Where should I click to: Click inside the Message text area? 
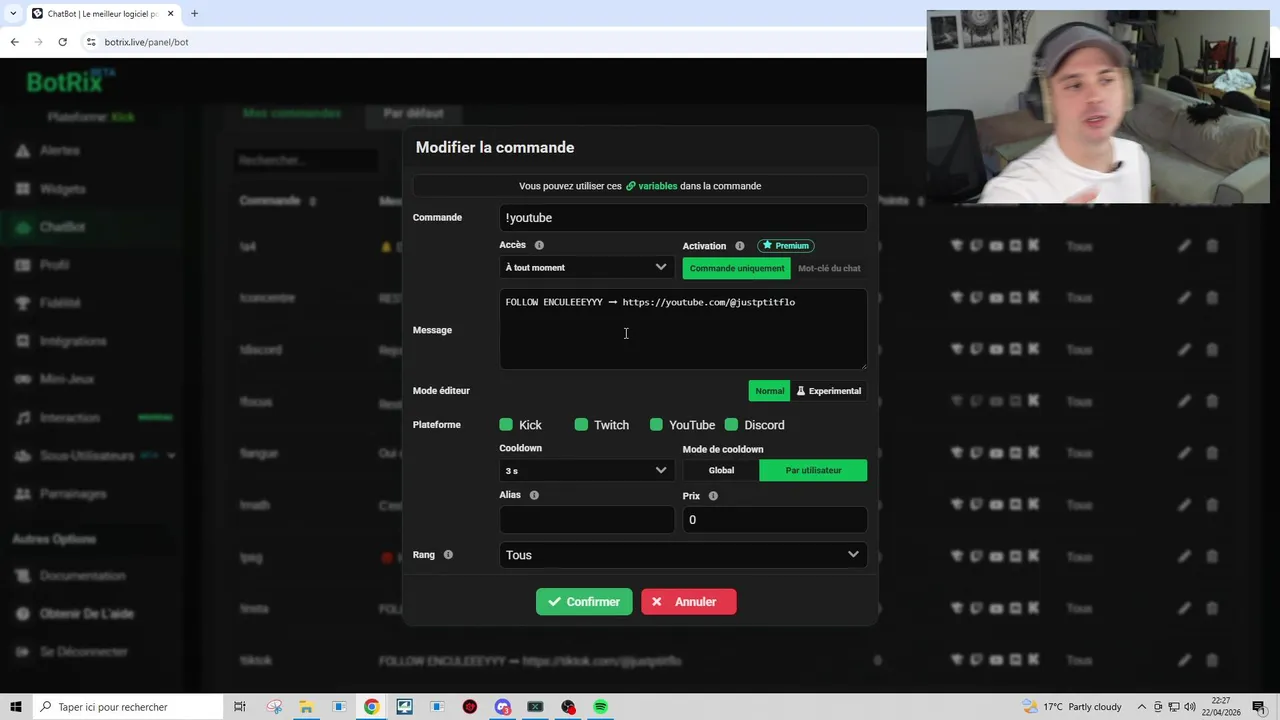coord(683,330)
